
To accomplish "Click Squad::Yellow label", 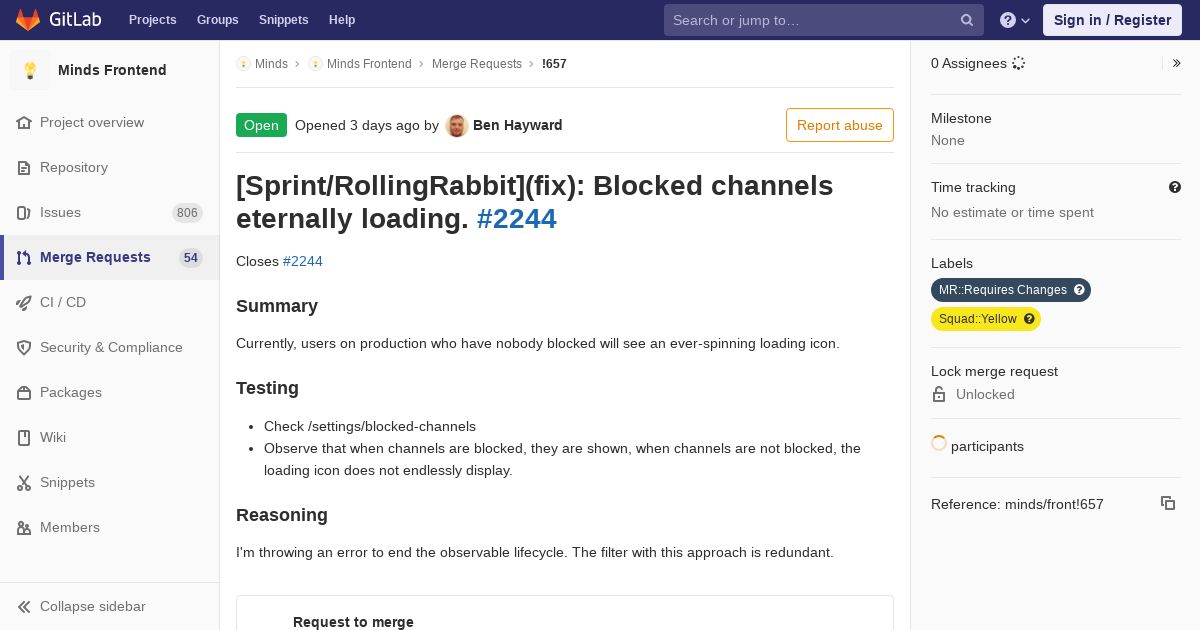I will pyautogui.click(x=978, y=319).
